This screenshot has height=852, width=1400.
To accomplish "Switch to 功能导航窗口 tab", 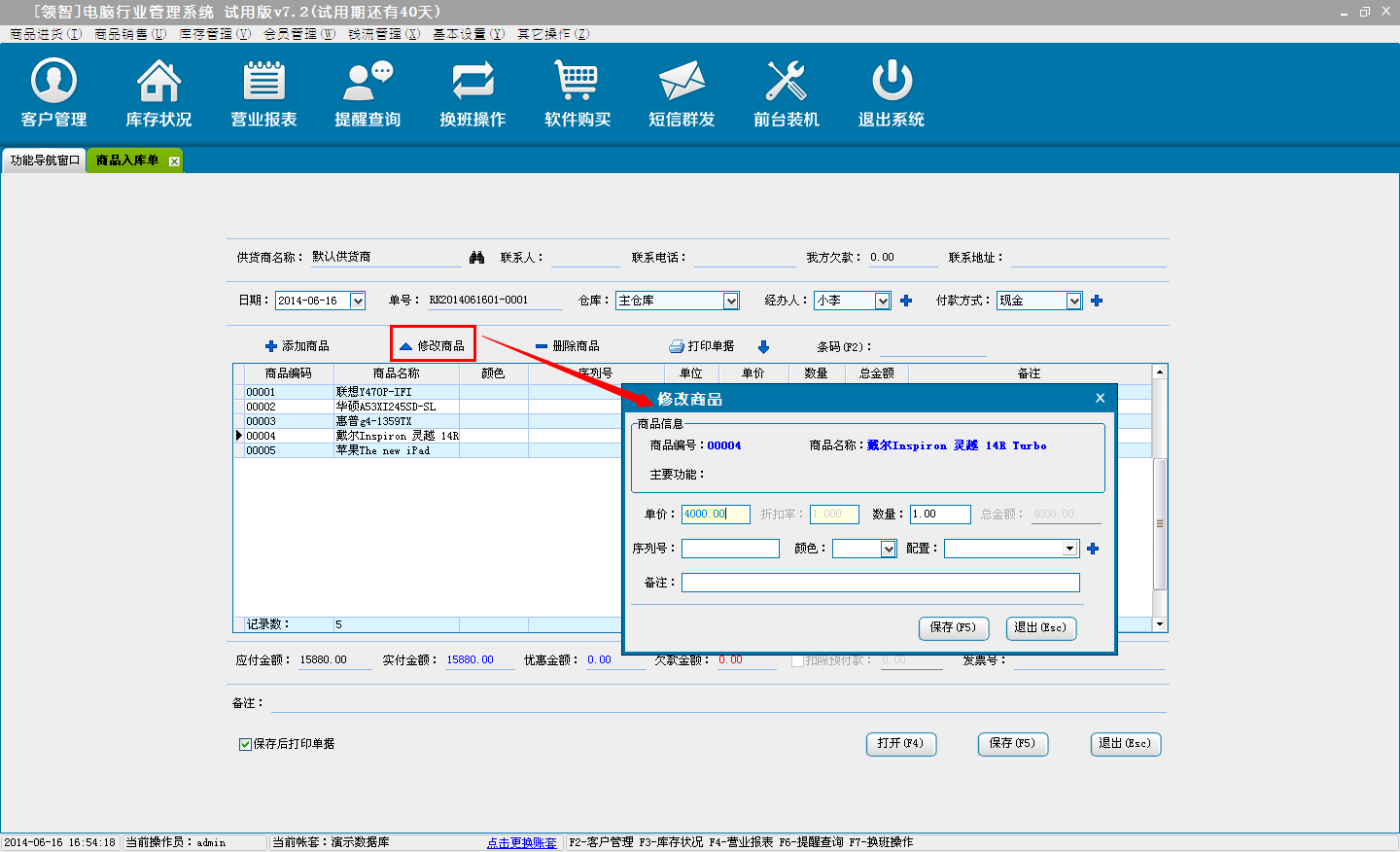I will [45, 160].
